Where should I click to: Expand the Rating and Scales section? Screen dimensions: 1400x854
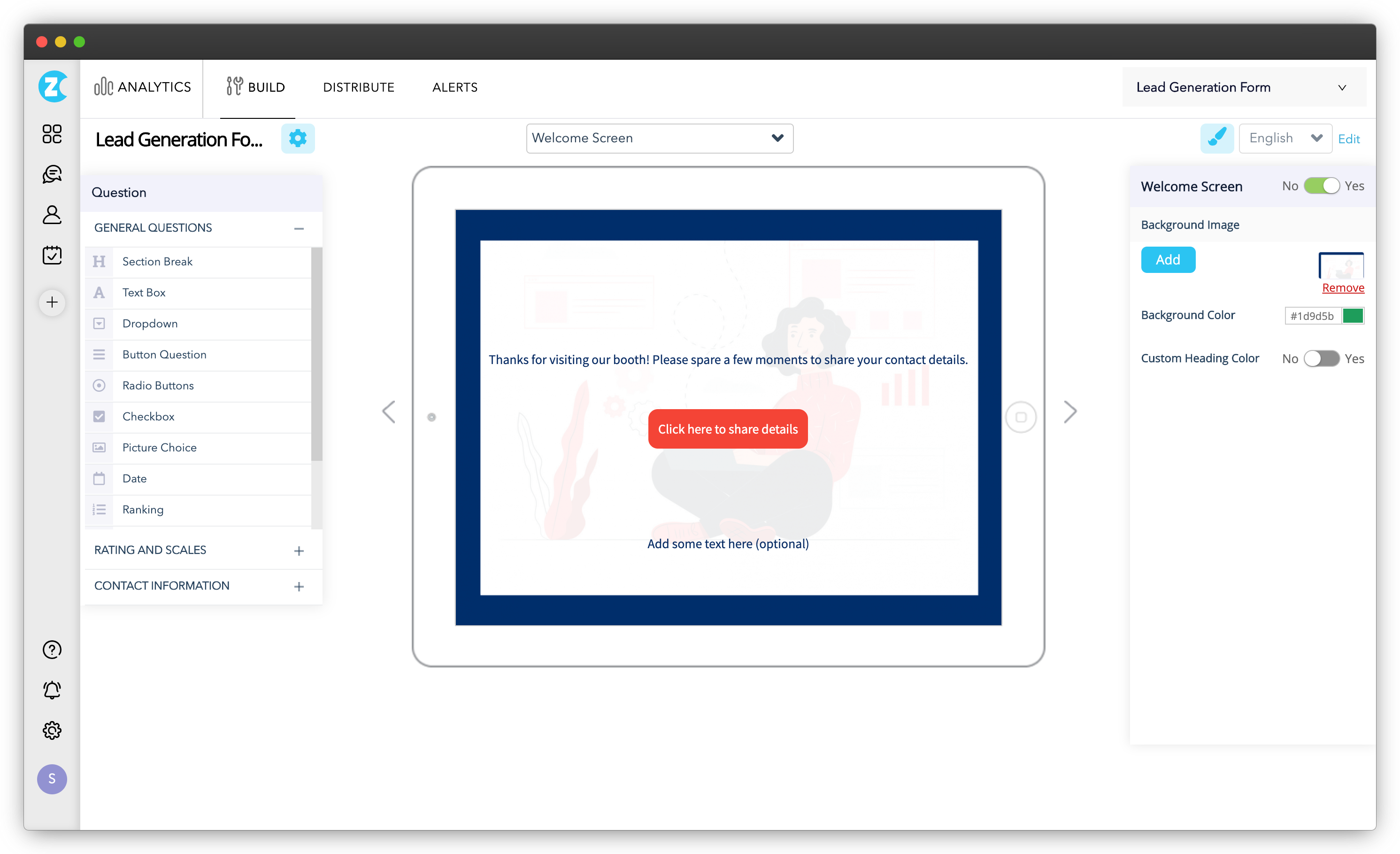point(299,551)
